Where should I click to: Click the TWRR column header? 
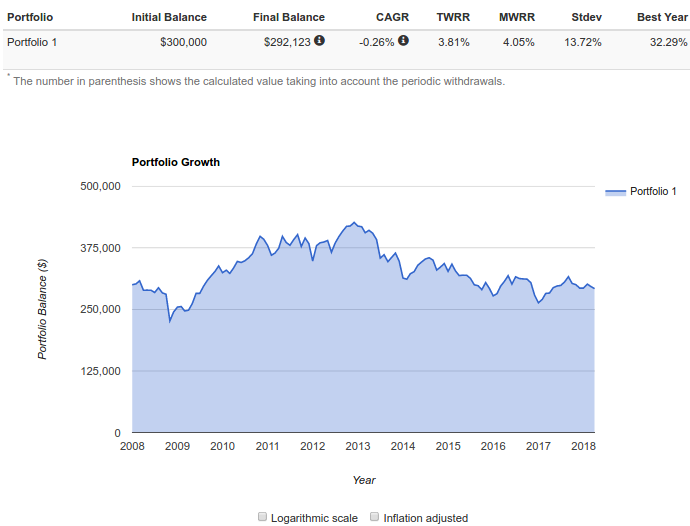coord(453,17)
